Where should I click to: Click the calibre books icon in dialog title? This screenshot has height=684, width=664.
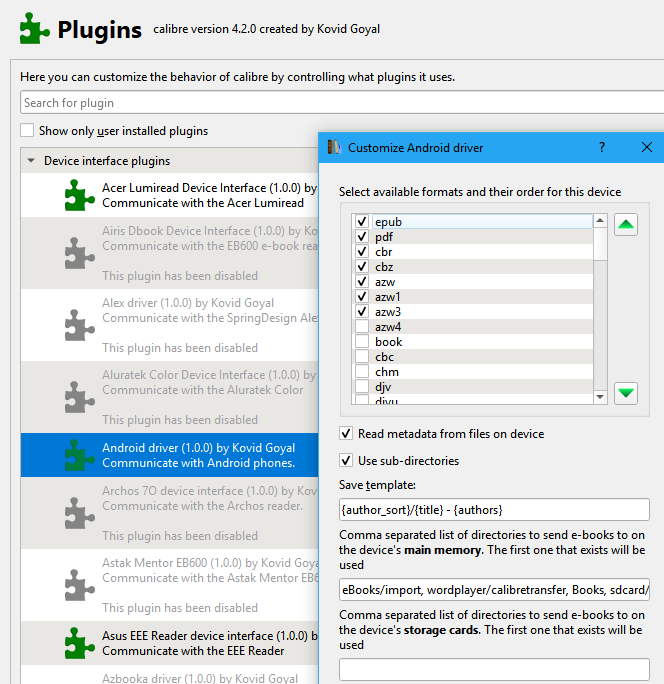point(334,147)
